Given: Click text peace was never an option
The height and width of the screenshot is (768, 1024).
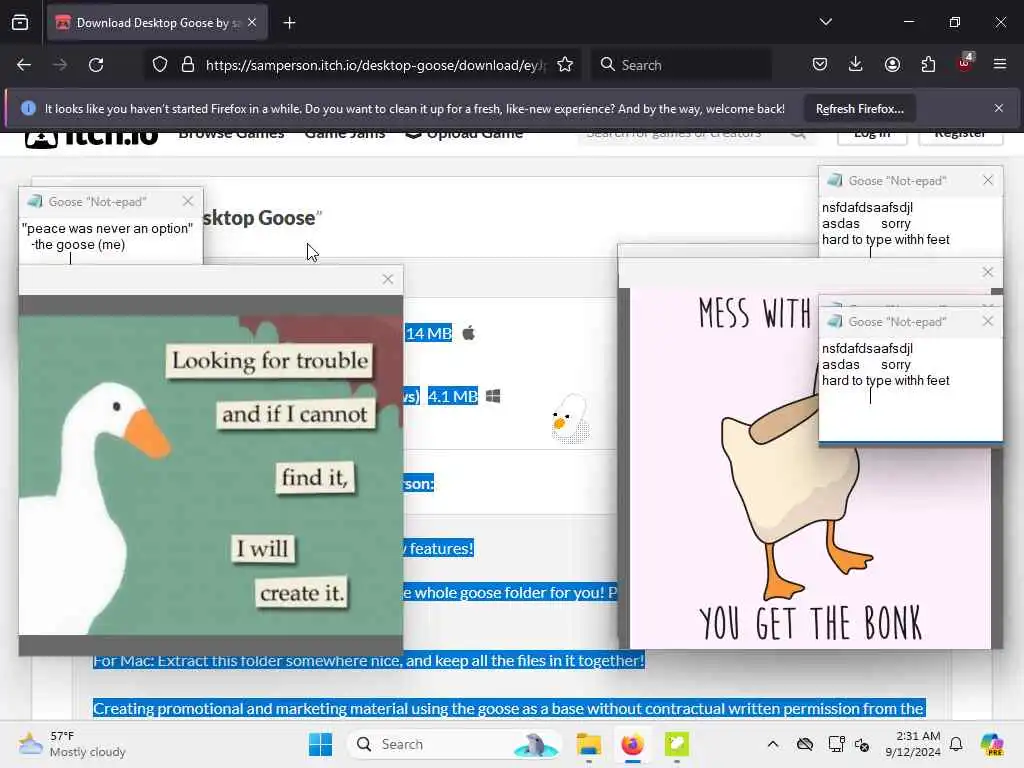Looking at the screenshot, I should tap(108, 229).
